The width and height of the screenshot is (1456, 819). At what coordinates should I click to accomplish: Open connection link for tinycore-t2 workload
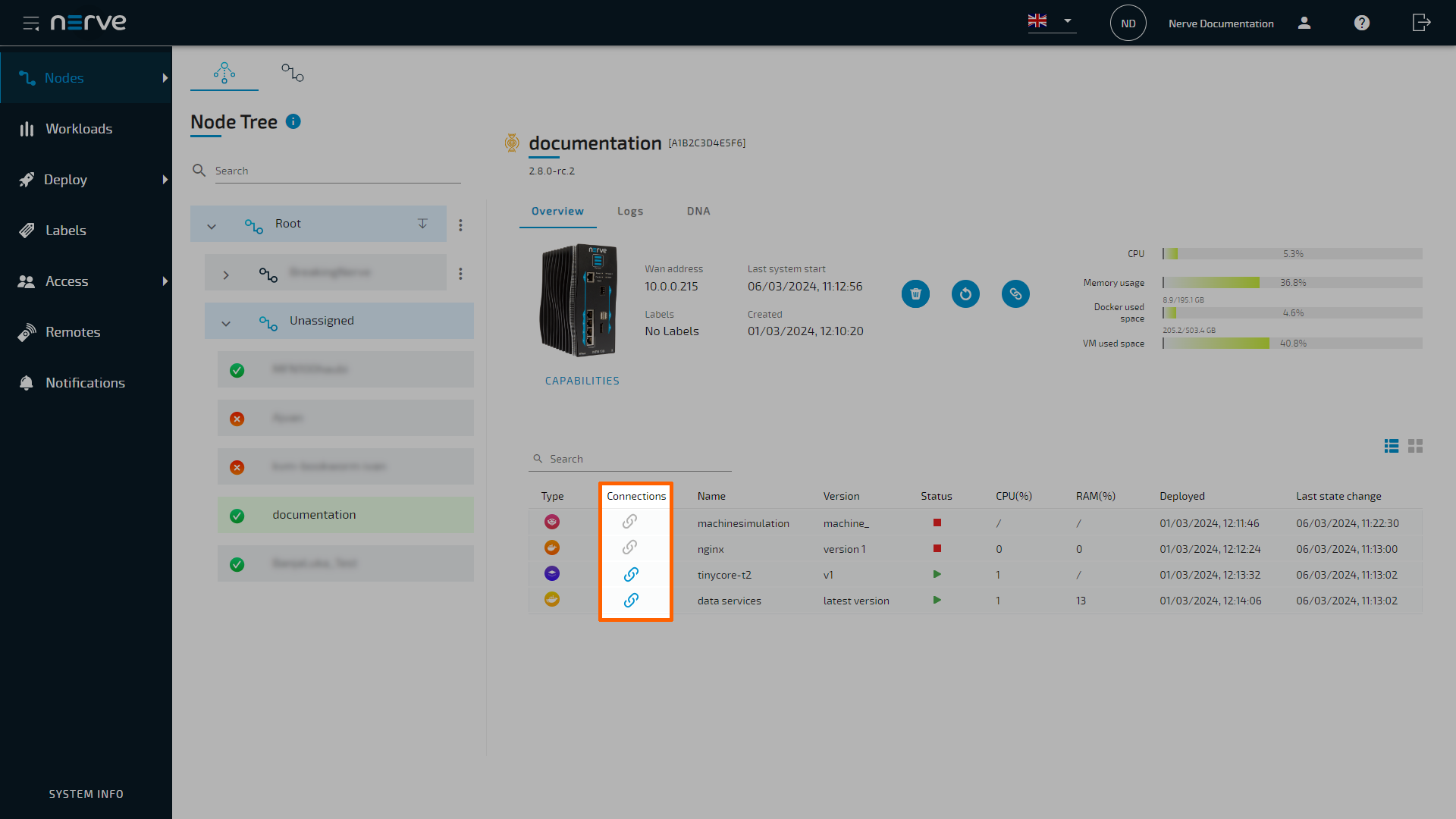coord(630,575)
